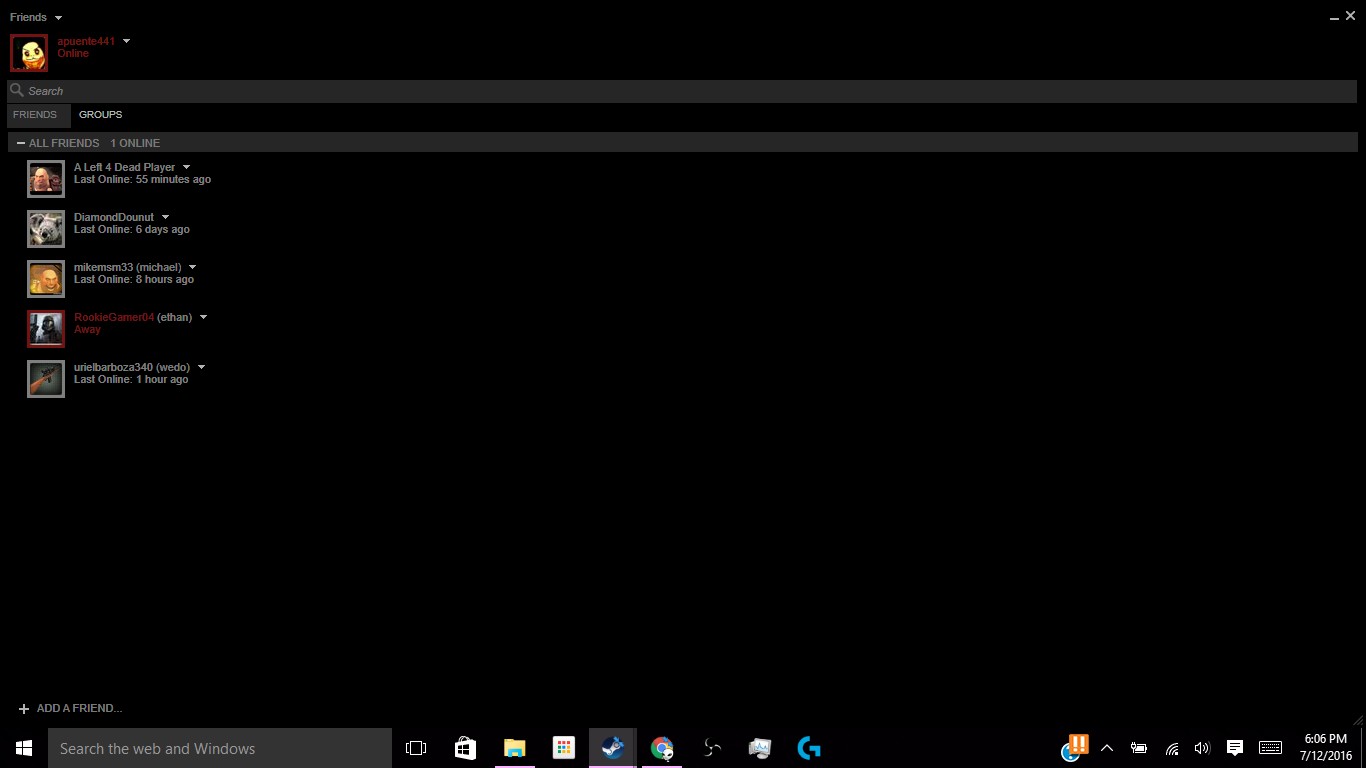The width and height of the screenshot is (1366, 768).
Task: Open Steam from the taskbar
Action: 612,747
